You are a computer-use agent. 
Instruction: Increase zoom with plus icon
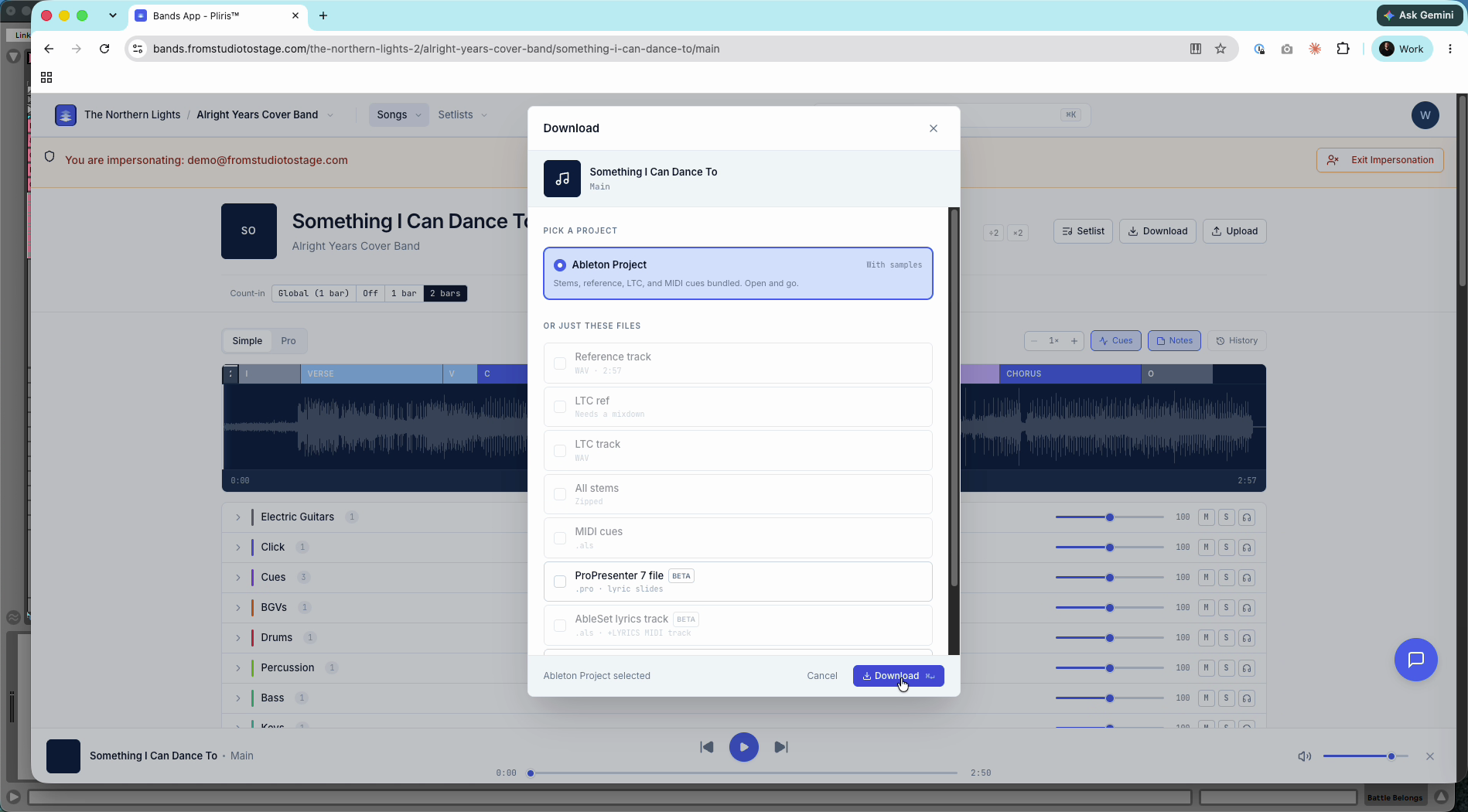1074,341
